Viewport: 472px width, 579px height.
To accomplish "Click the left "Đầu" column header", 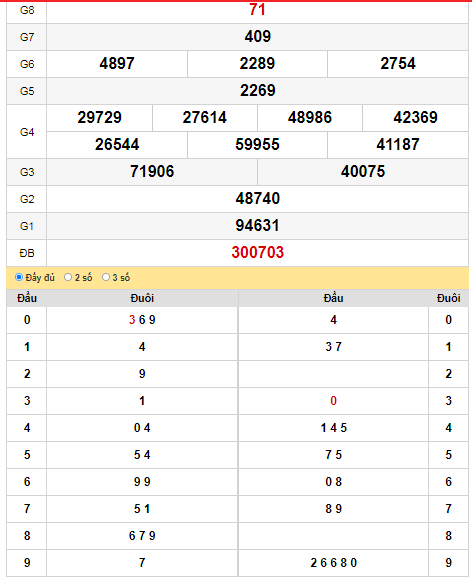I will point(27,298).
